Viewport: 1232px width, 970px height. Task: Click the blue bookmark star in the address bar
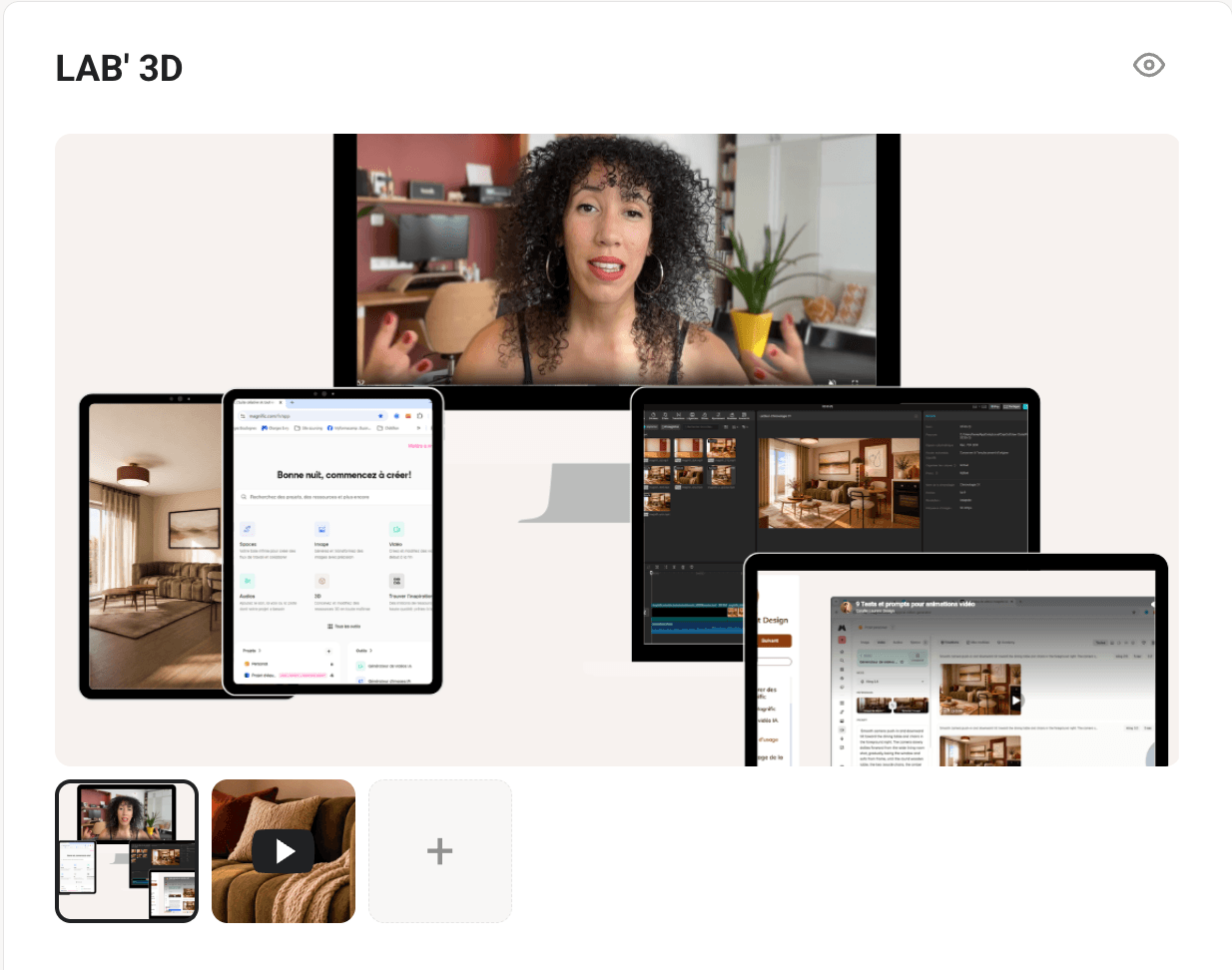click(380, 416)
